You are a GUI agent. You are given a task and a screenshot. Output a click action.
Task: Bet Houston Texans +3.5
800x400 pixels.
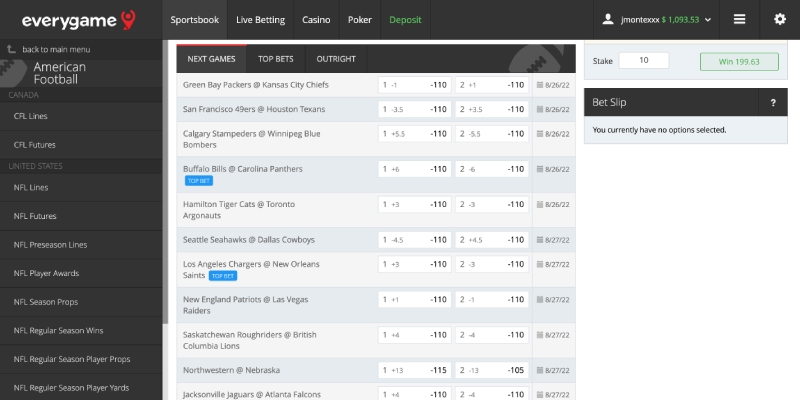(x=492, y=110)
